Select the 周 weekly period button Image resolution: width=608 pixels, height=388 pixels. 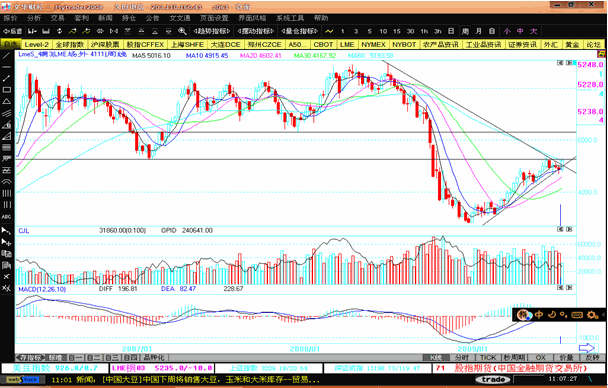(x=465, y=31)
